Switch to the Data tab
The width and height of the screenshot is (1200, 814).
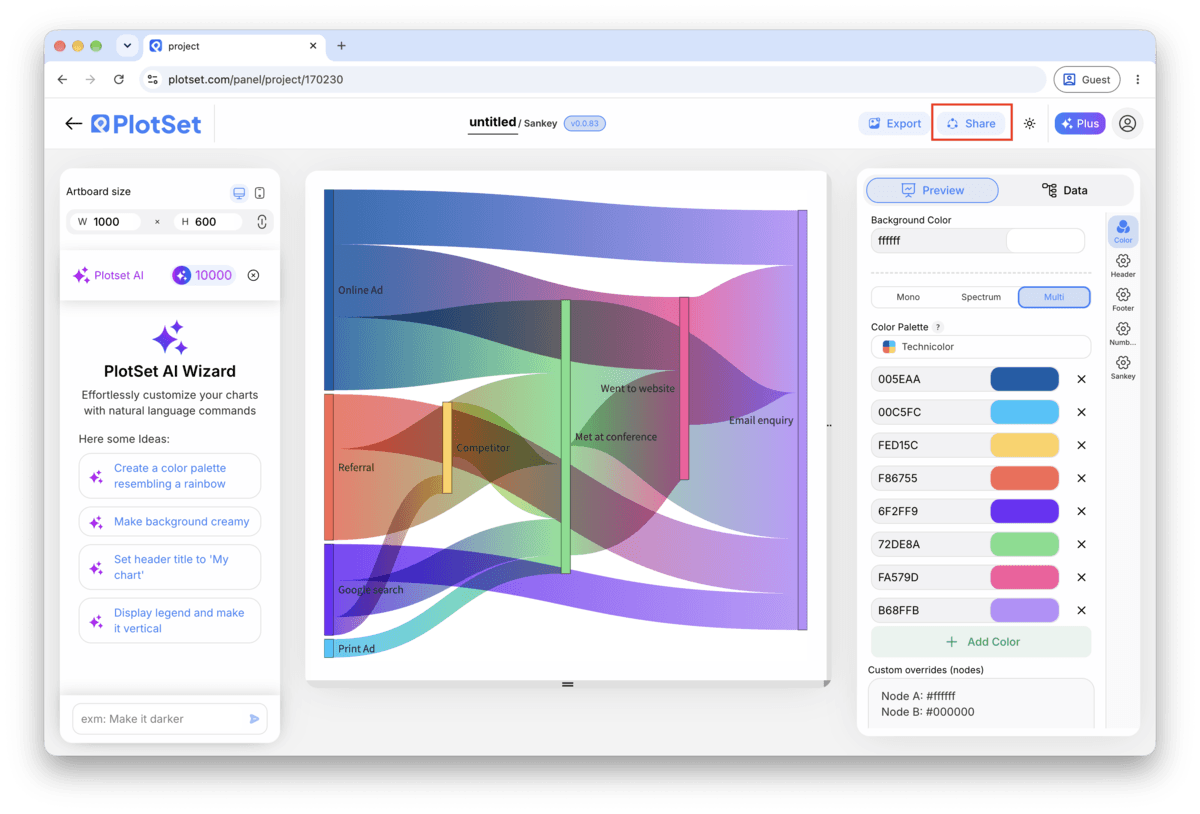click(1065, 190)
